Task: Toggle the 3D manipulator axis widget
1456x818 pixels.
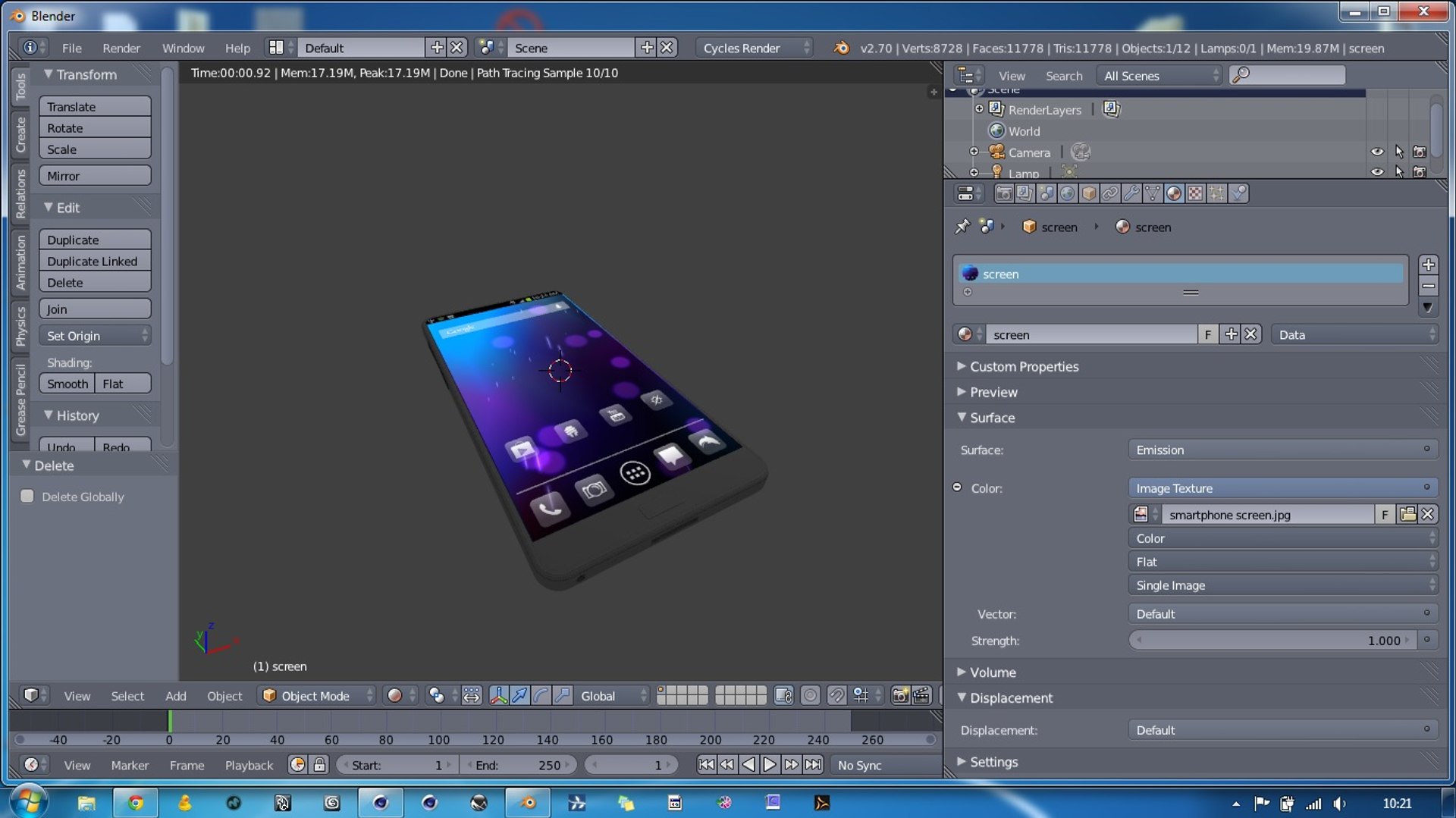Action: tap(498, 696)
